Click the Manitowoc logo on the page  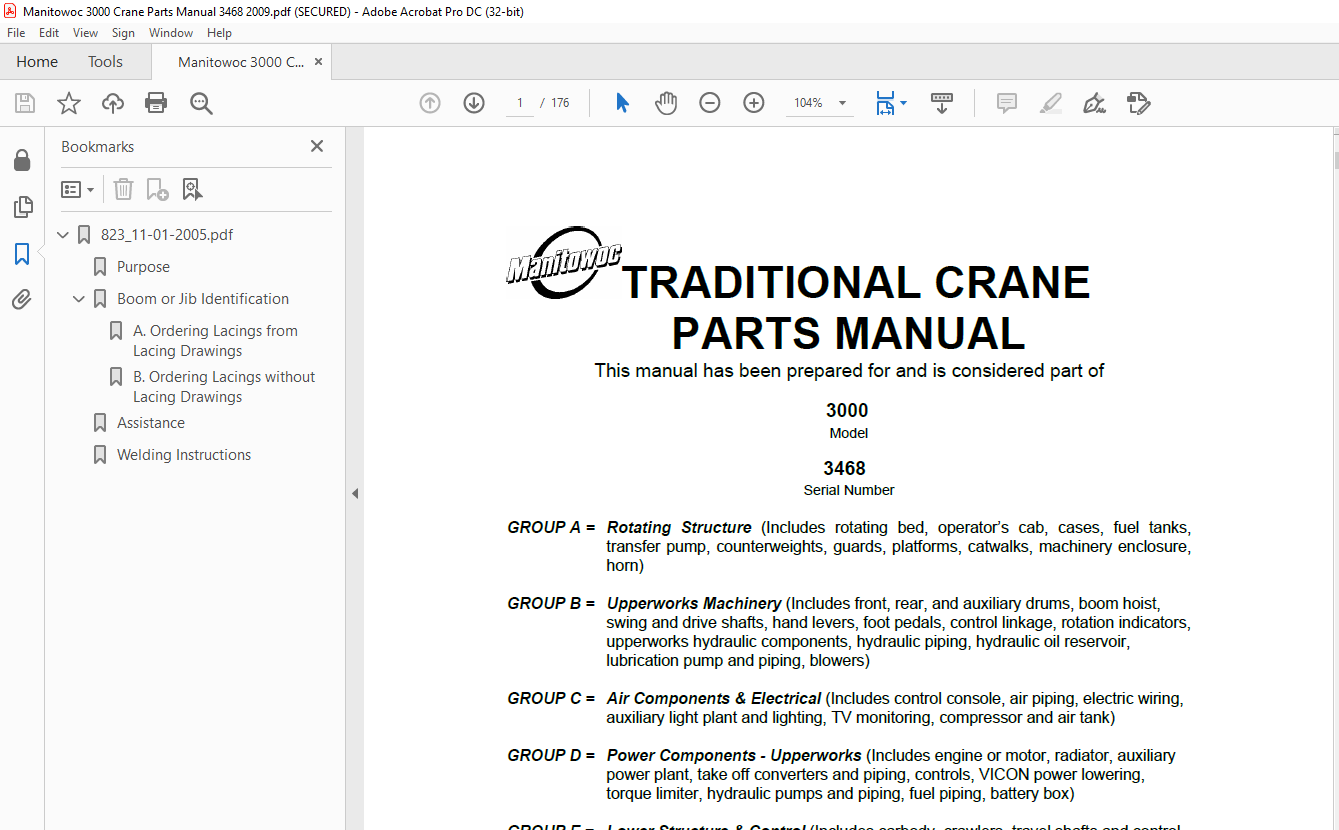(563, 262)
